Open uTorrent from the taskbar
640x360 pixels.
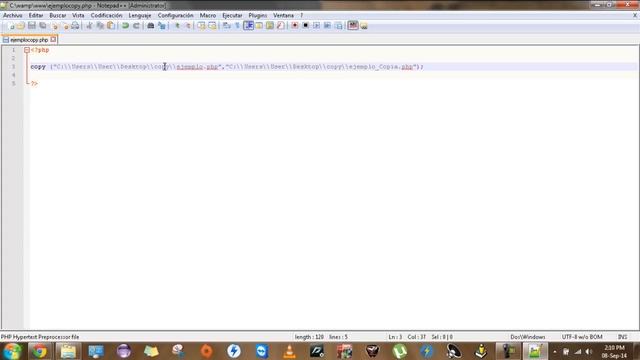[400, 351]
